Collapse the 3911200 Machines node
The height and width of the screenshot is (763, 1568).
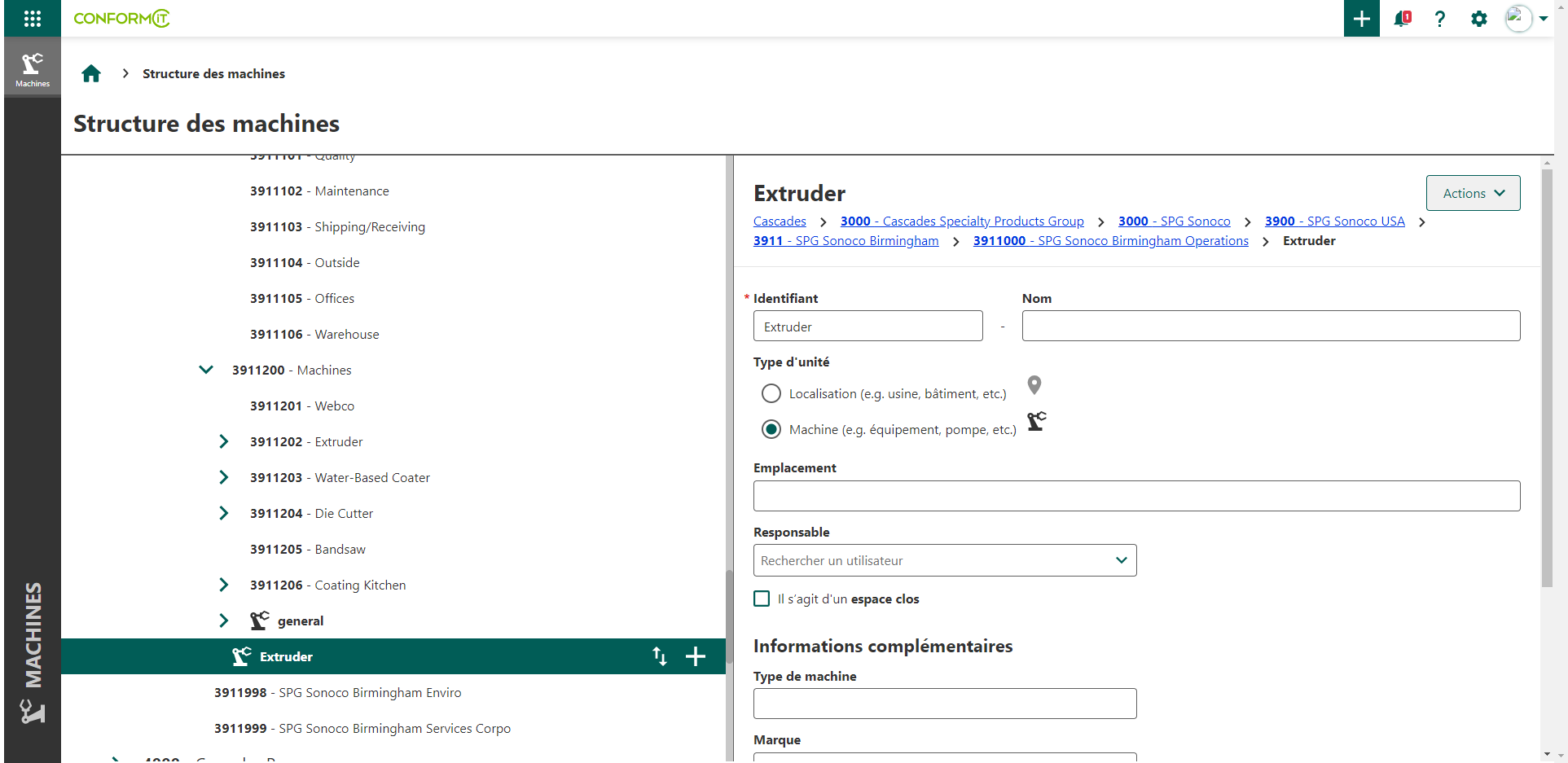[206, 370]
